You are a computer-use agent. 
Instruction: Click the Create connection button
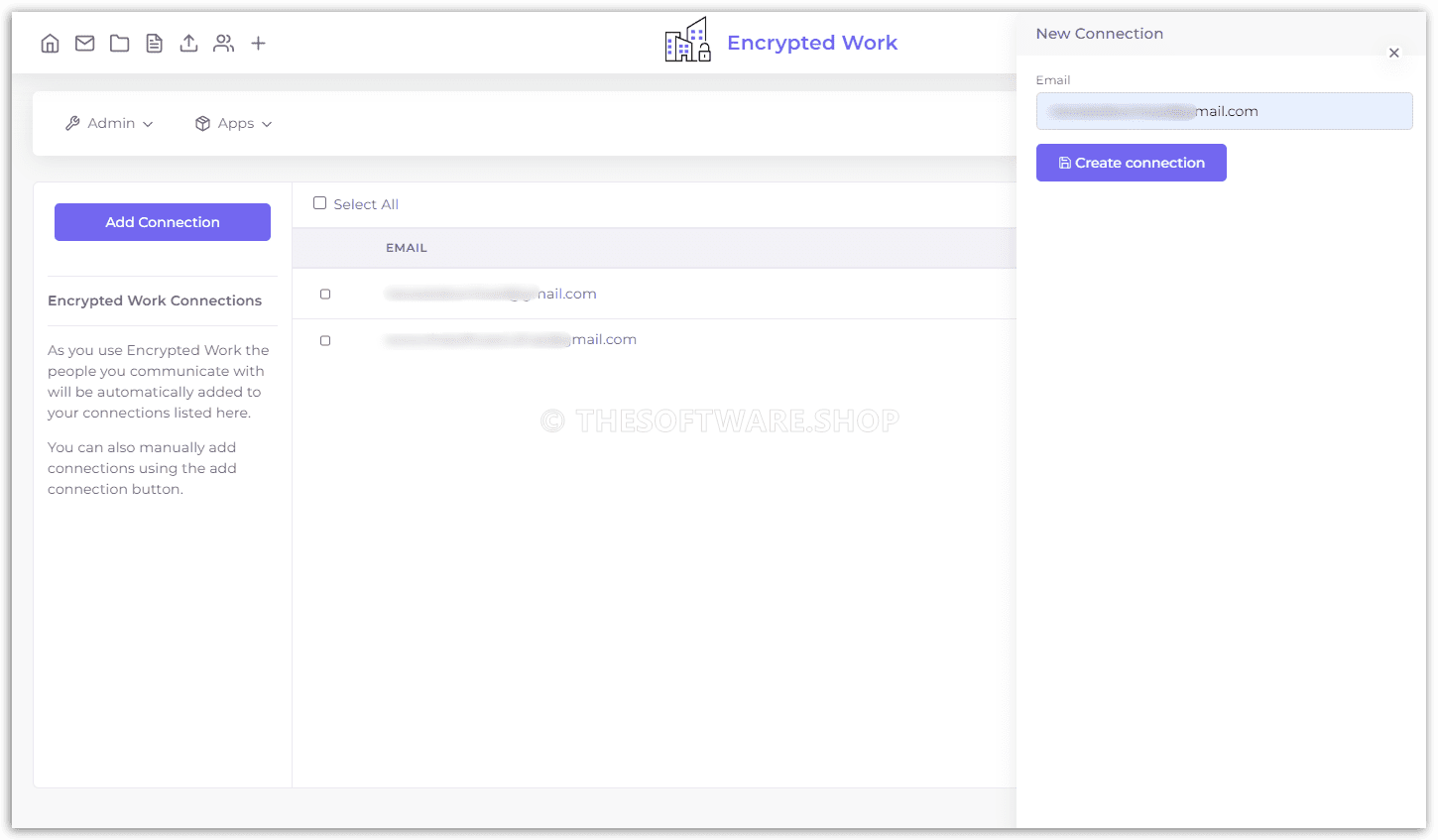[1132, 163]
